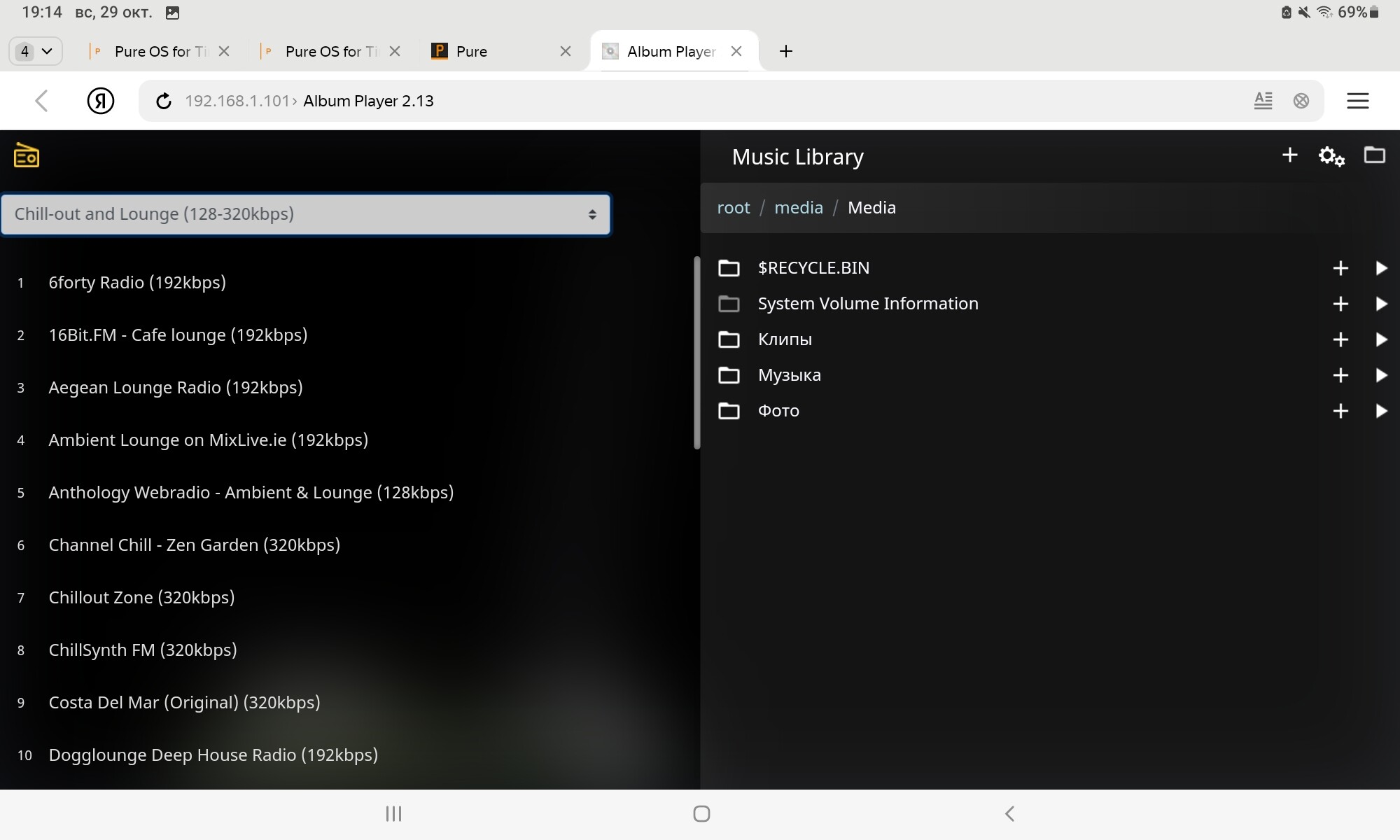Navigate to root in breadcrumb path
The height and width of the screenshot is (840, 1400).
point(733,208)
